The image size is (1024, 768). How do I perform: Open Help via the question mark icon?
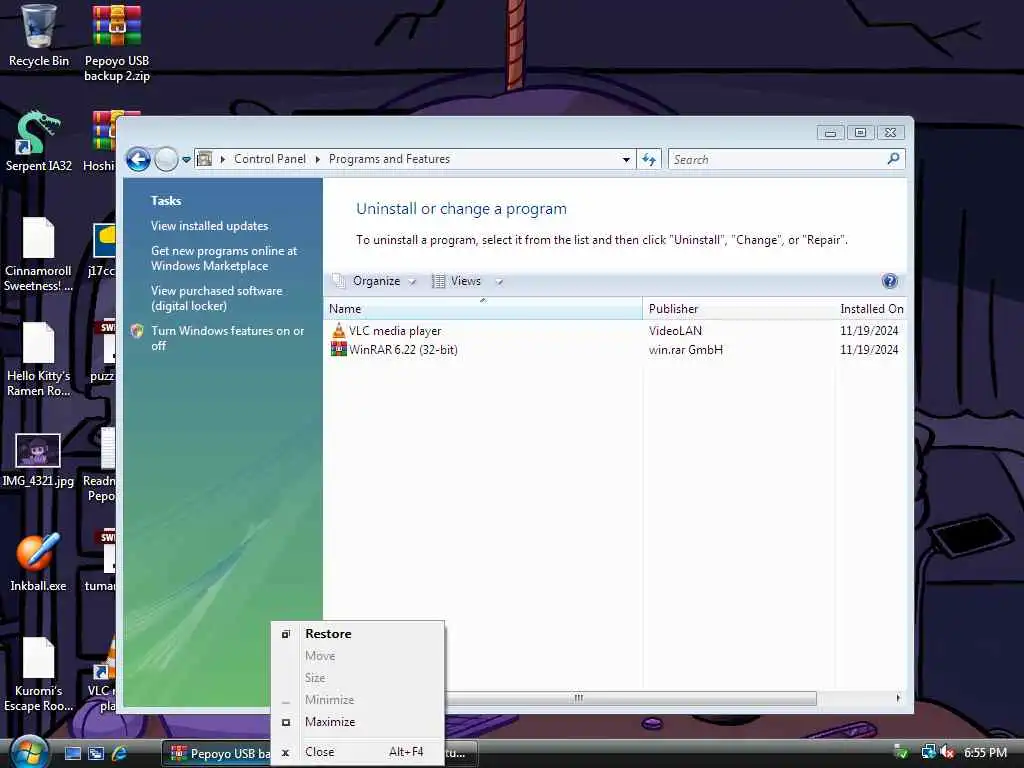click(x=889, y=281)
